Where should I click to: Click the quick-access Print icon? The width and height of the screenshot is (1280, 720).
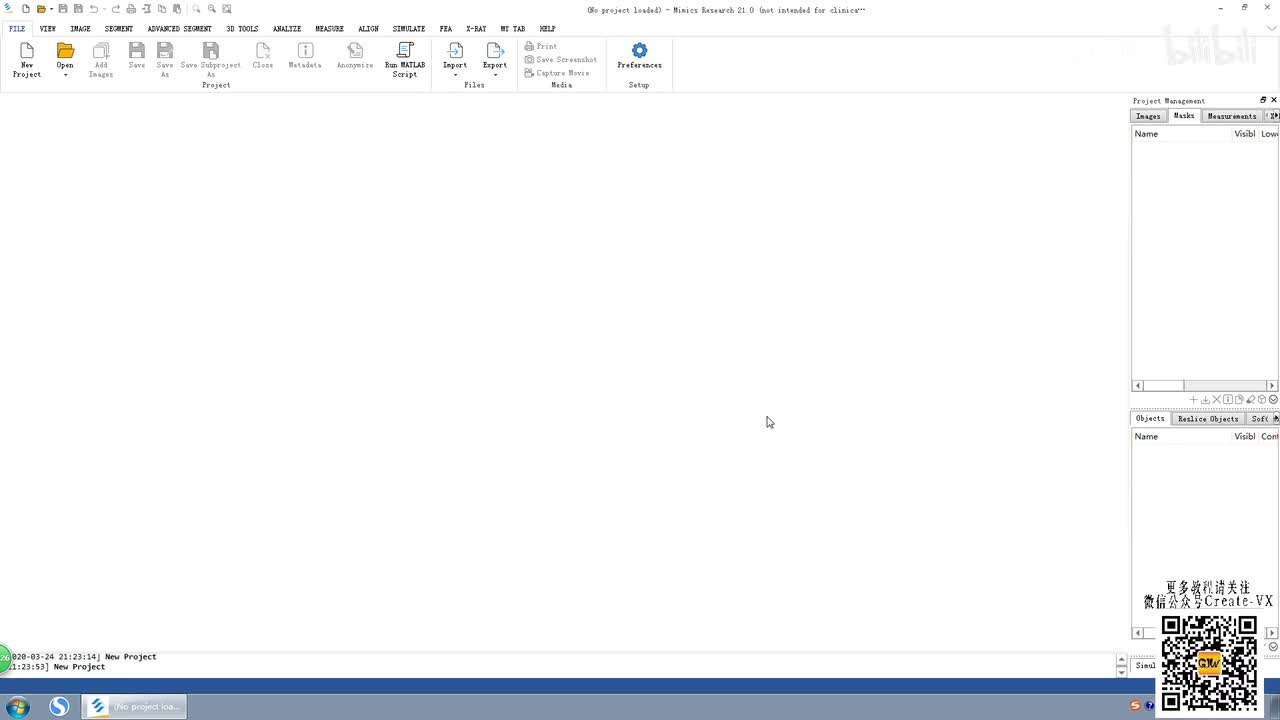click(131, 9)
